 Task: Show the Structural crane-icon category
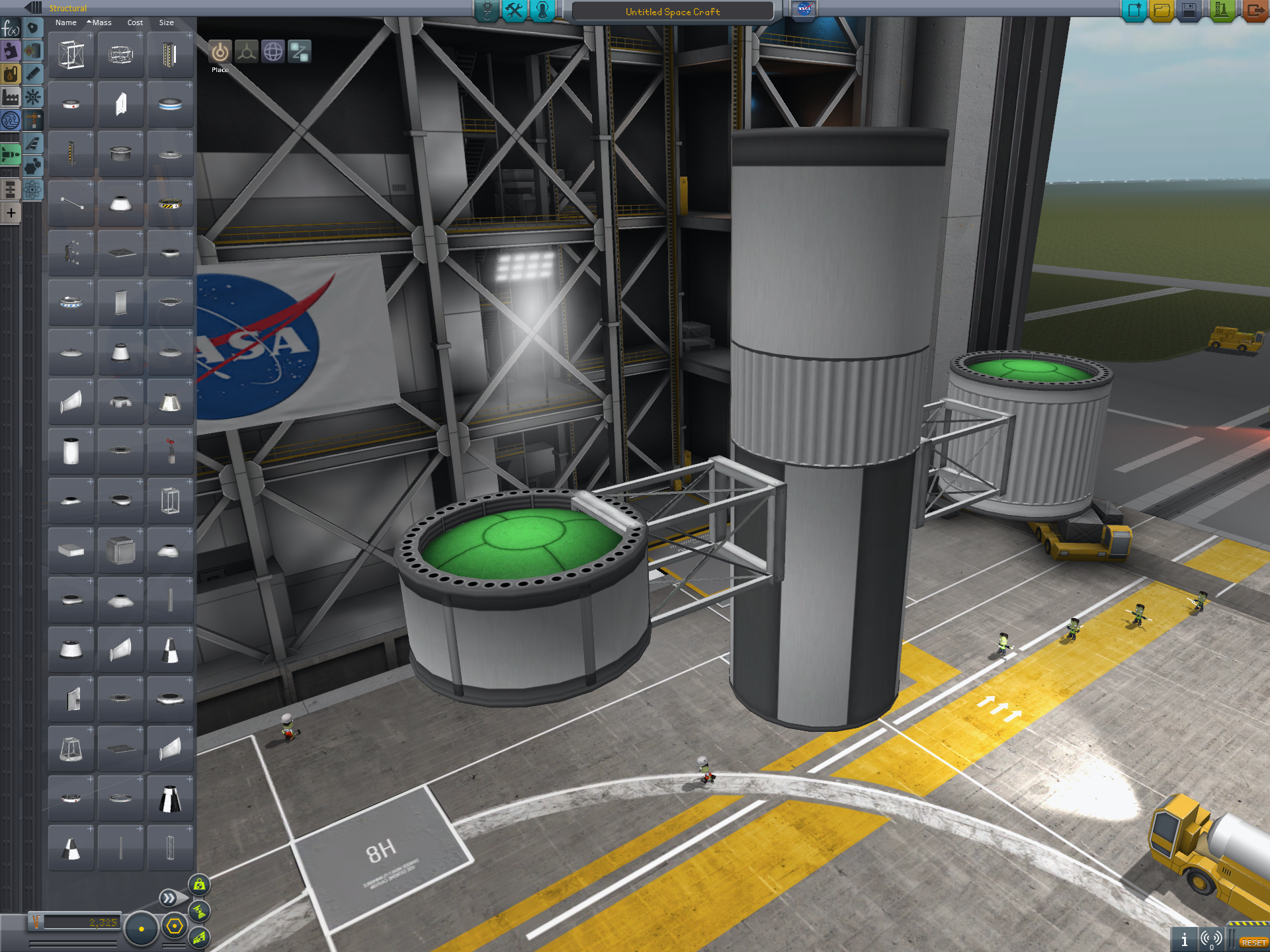(33, 120)
